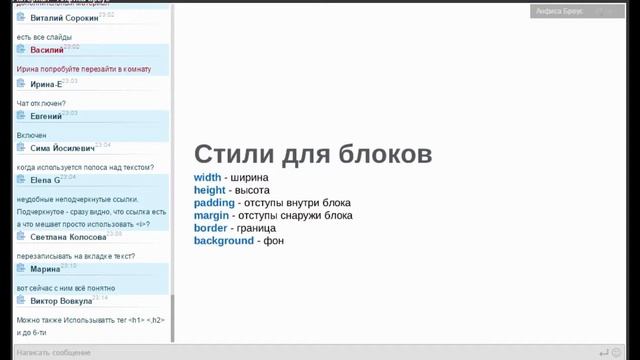Select sender name Евгений
The width and height of the screenshot is (640, 360).
click(46, 116)
